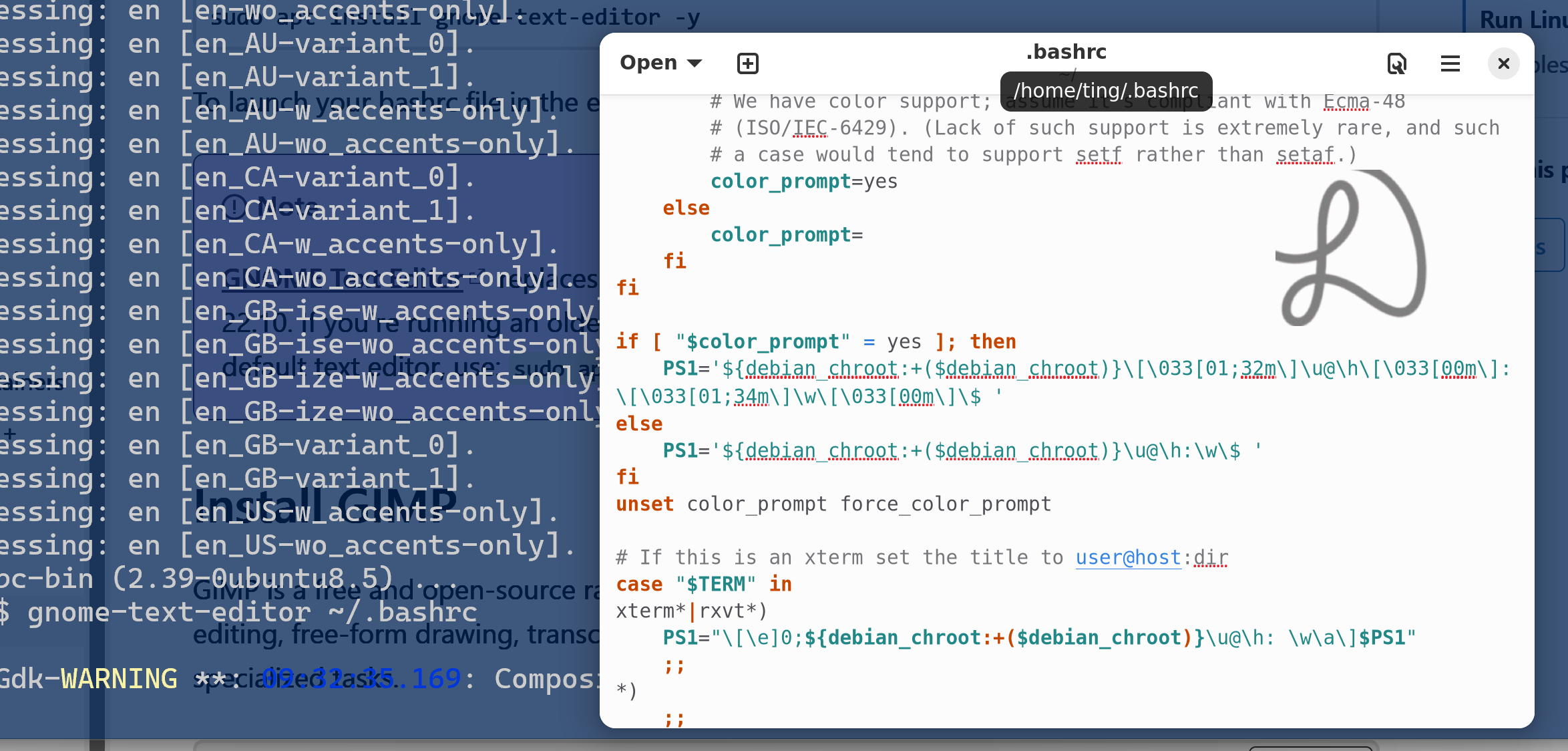Click the .bashrc document title

tap(1066, 52)
